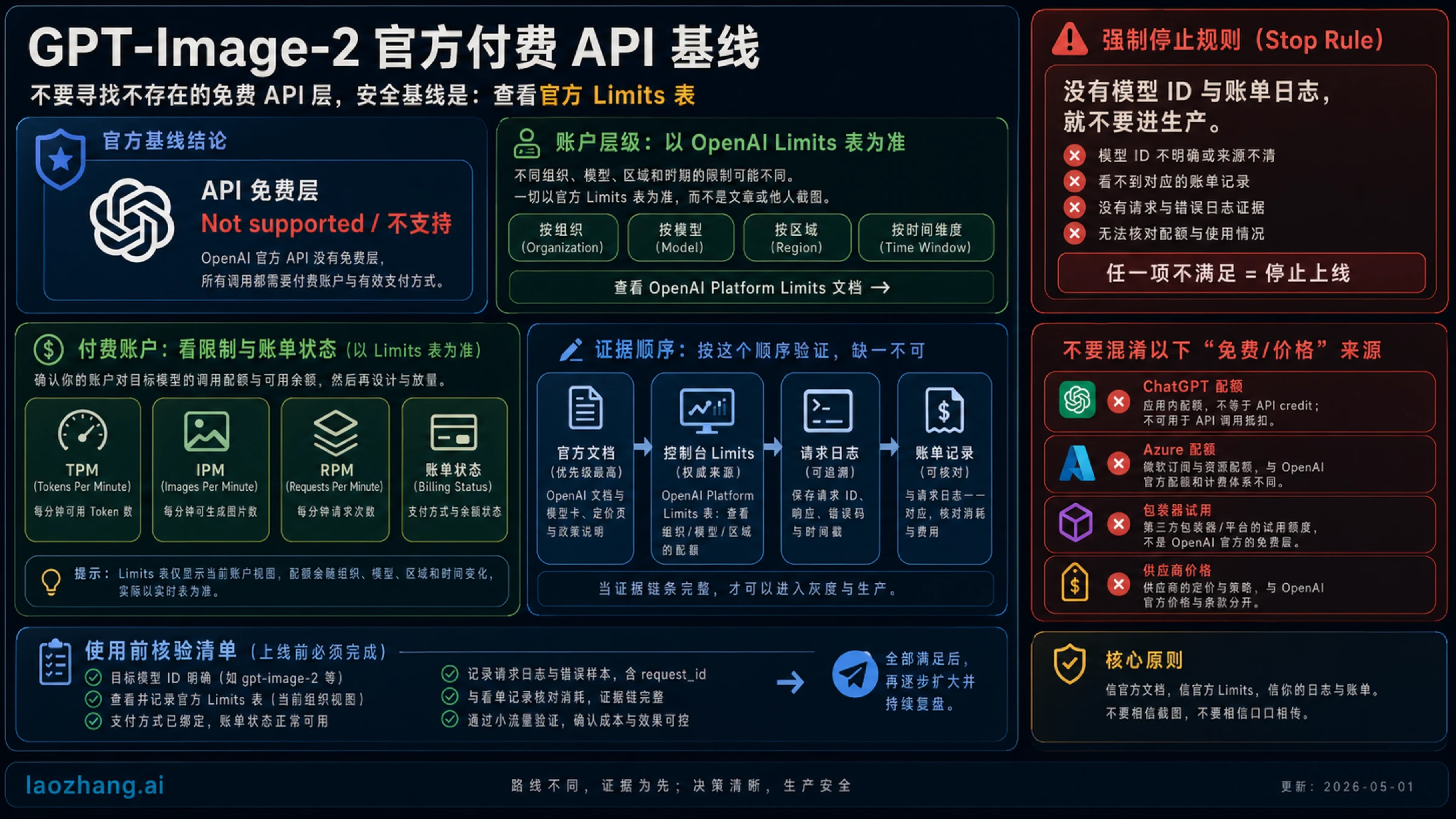Open 查看 OpenAI Platform Limits 文档 link
The height and width of the screenshot is (819, 1456).
752,287
